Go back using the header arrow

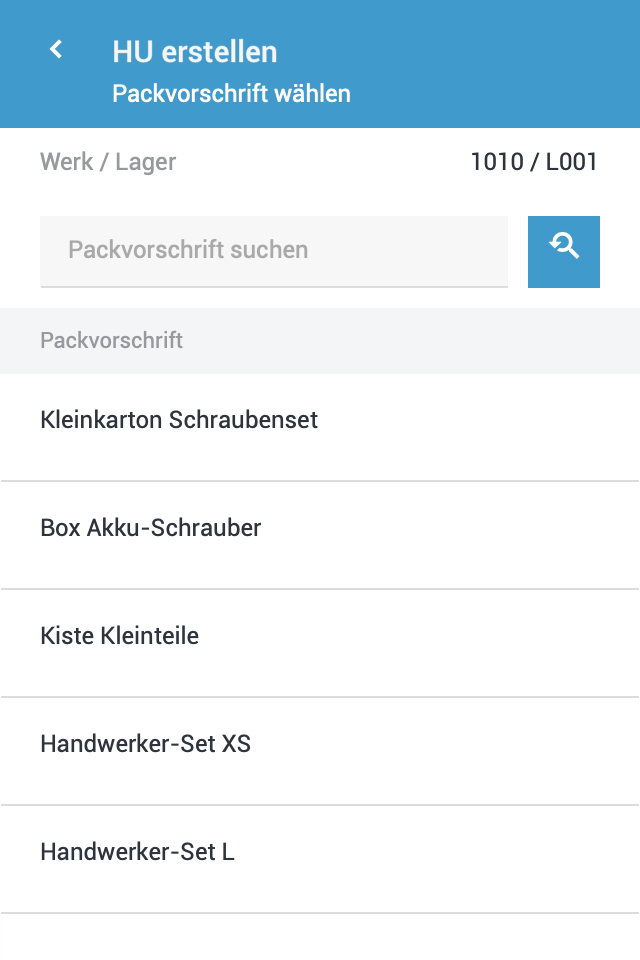pyautogui.click(x=57, y=50)
